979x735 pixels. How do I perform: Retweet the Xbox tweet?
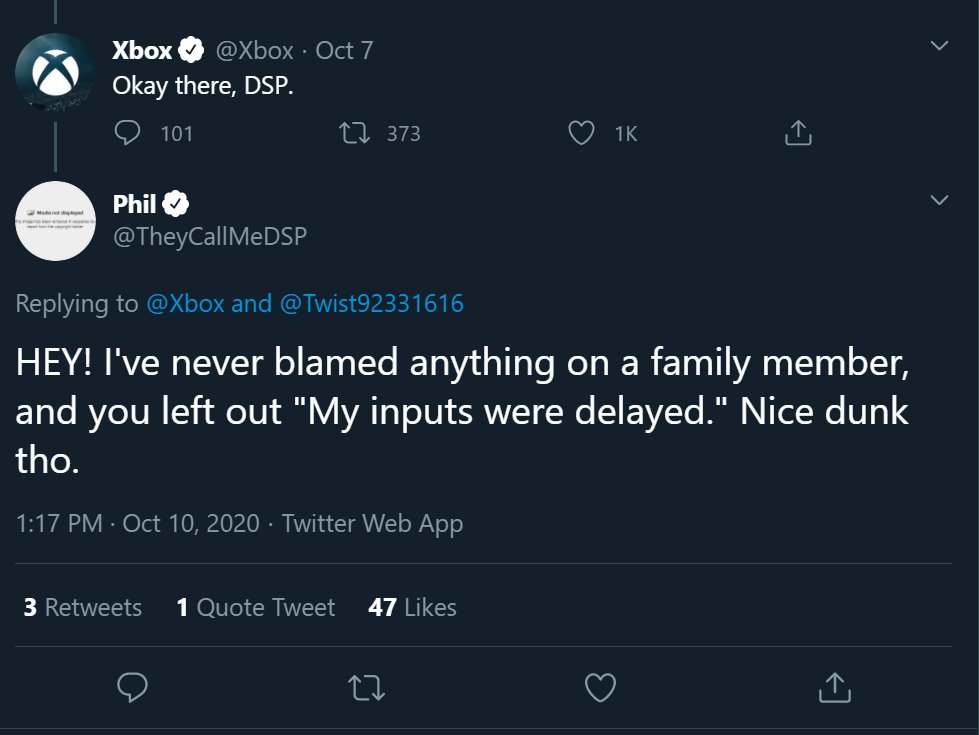(x=355, y=133)
